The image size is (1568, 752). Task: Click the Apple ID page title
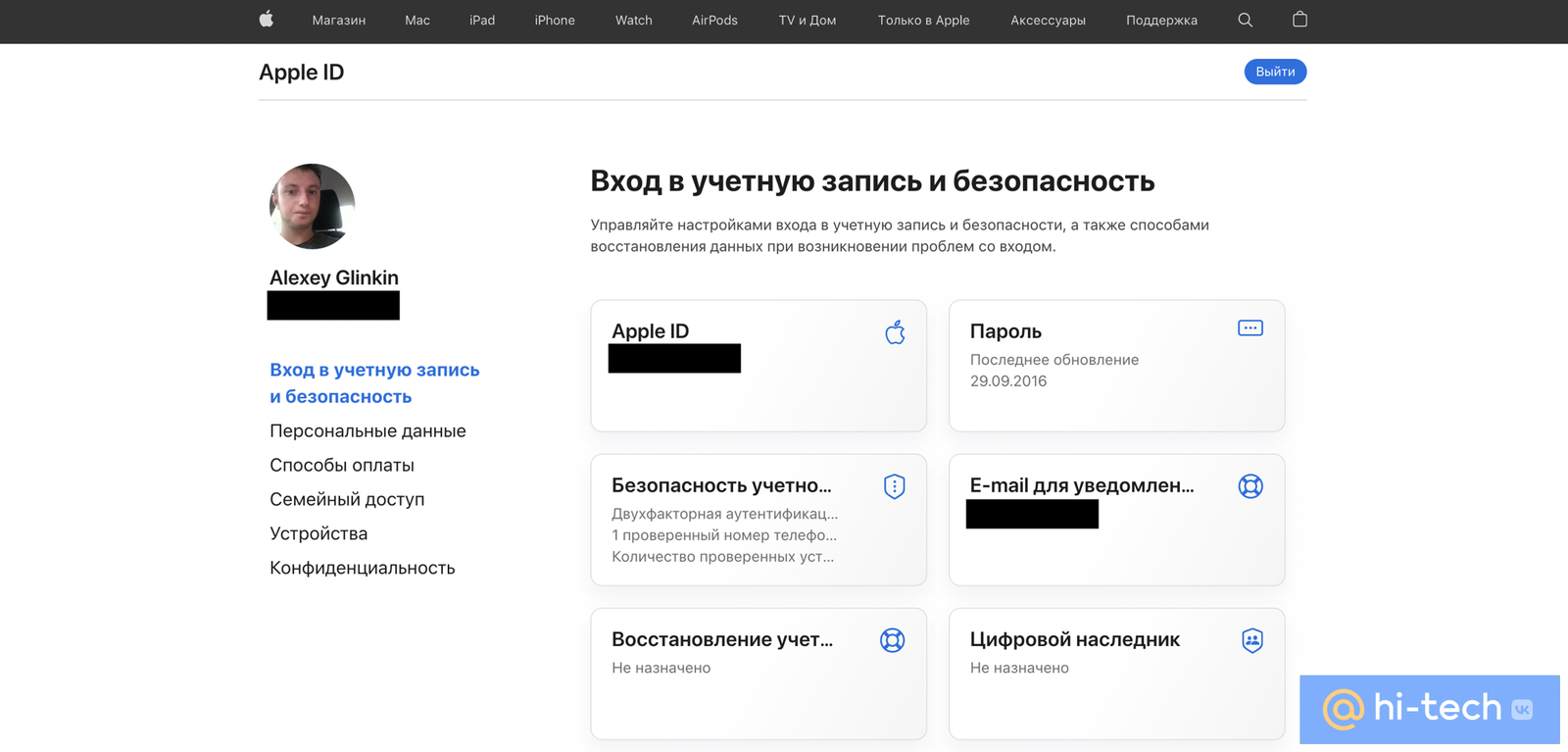tap(301, 73)
